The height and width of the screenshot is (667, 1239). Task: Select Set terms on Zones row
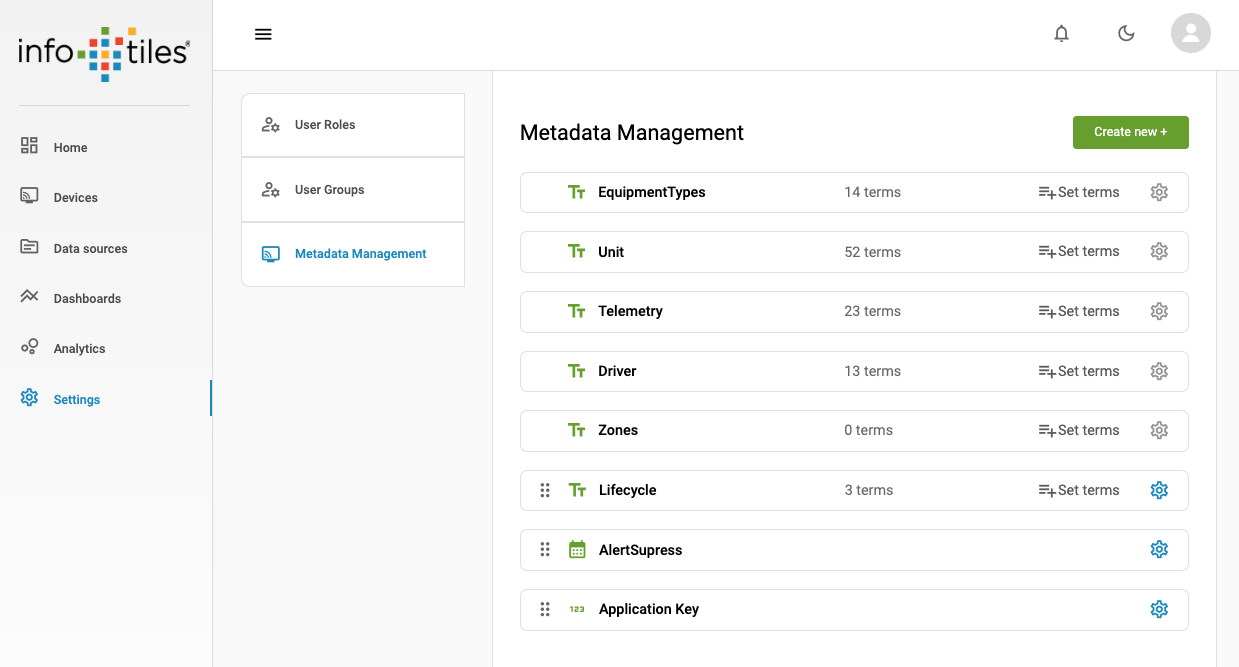tap(1078, 430)
